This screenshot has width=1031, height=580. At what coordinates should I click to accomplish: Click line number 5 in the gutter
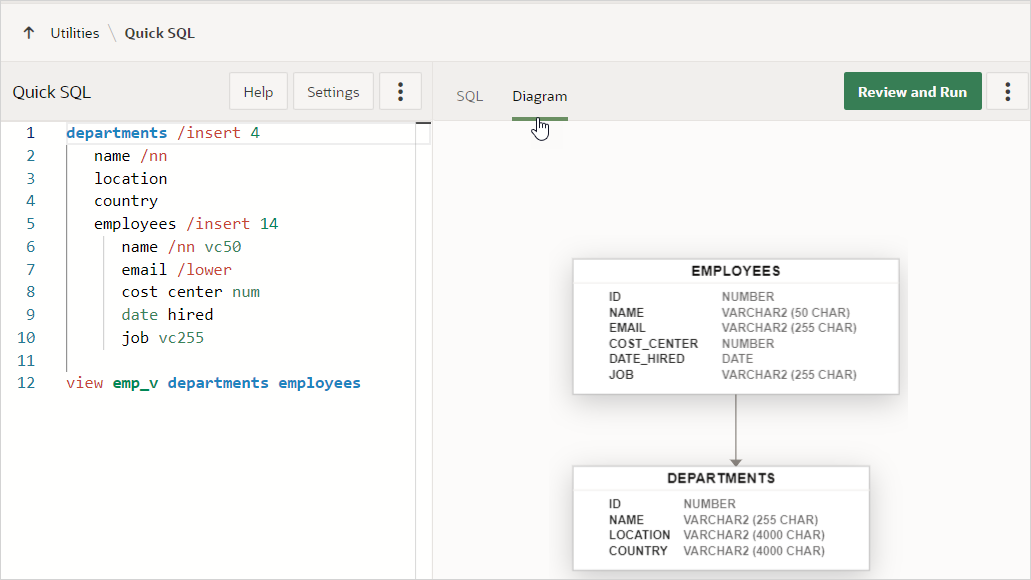point(31,224)
